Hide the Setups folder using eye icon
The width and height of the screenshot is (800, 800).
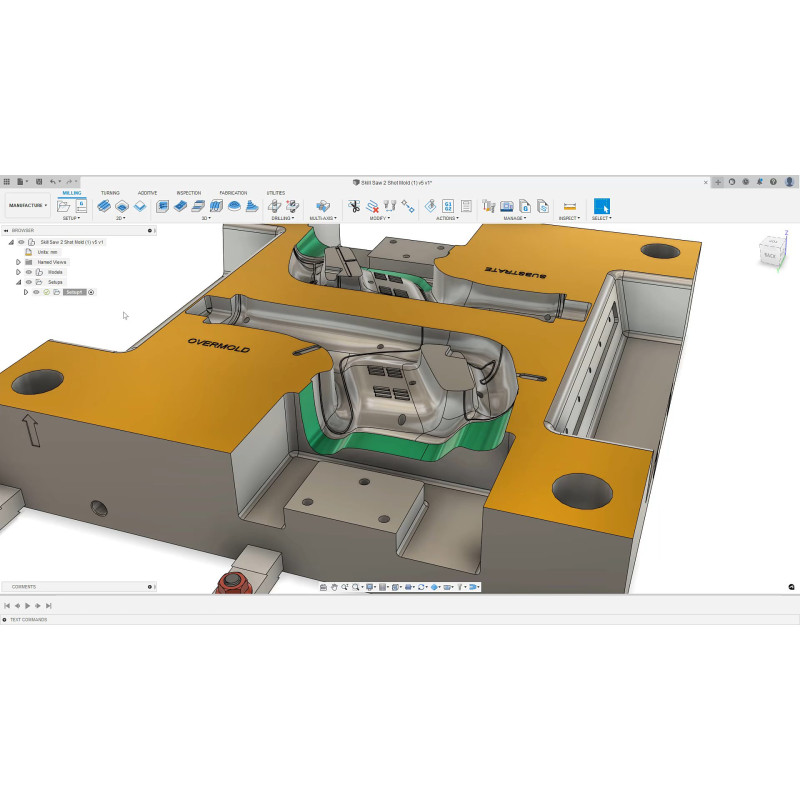[x=28, y=282]
